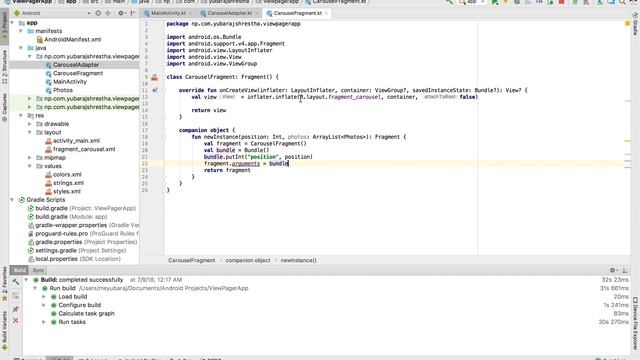Click the red X close icon in Build panel

16,321
